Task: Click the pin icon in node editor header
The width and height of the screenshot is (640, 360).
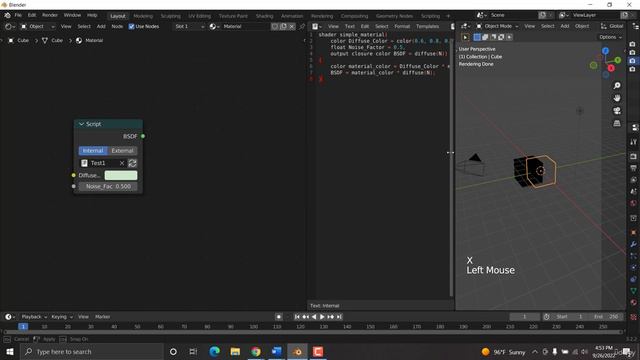Action: (x=302, y=27)
